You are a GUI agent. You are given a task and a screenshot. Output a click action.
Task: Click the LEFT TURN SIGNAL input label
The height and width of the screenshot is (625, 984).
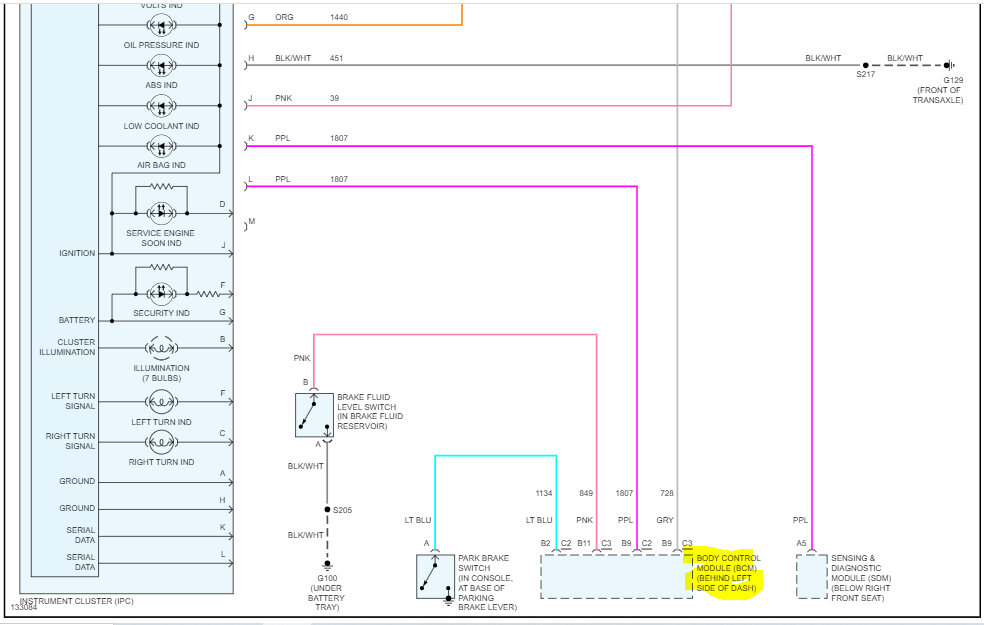[x=73, y=401]
